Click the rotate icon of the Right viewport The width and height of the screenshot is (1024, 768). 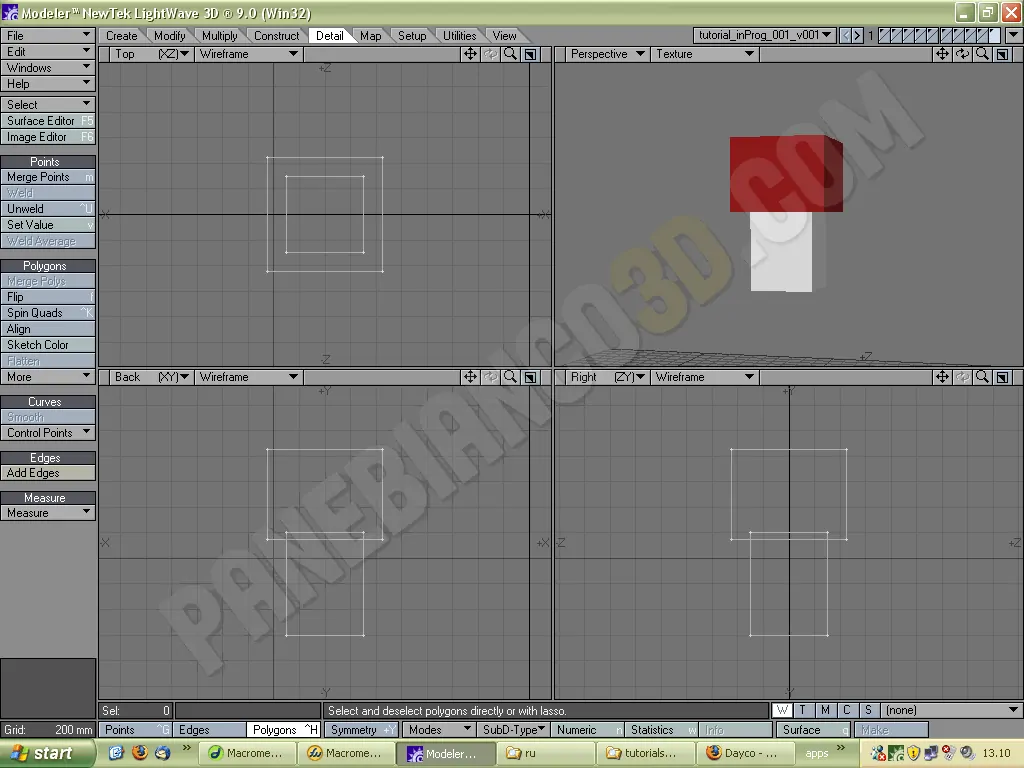[x=963, y=377]
